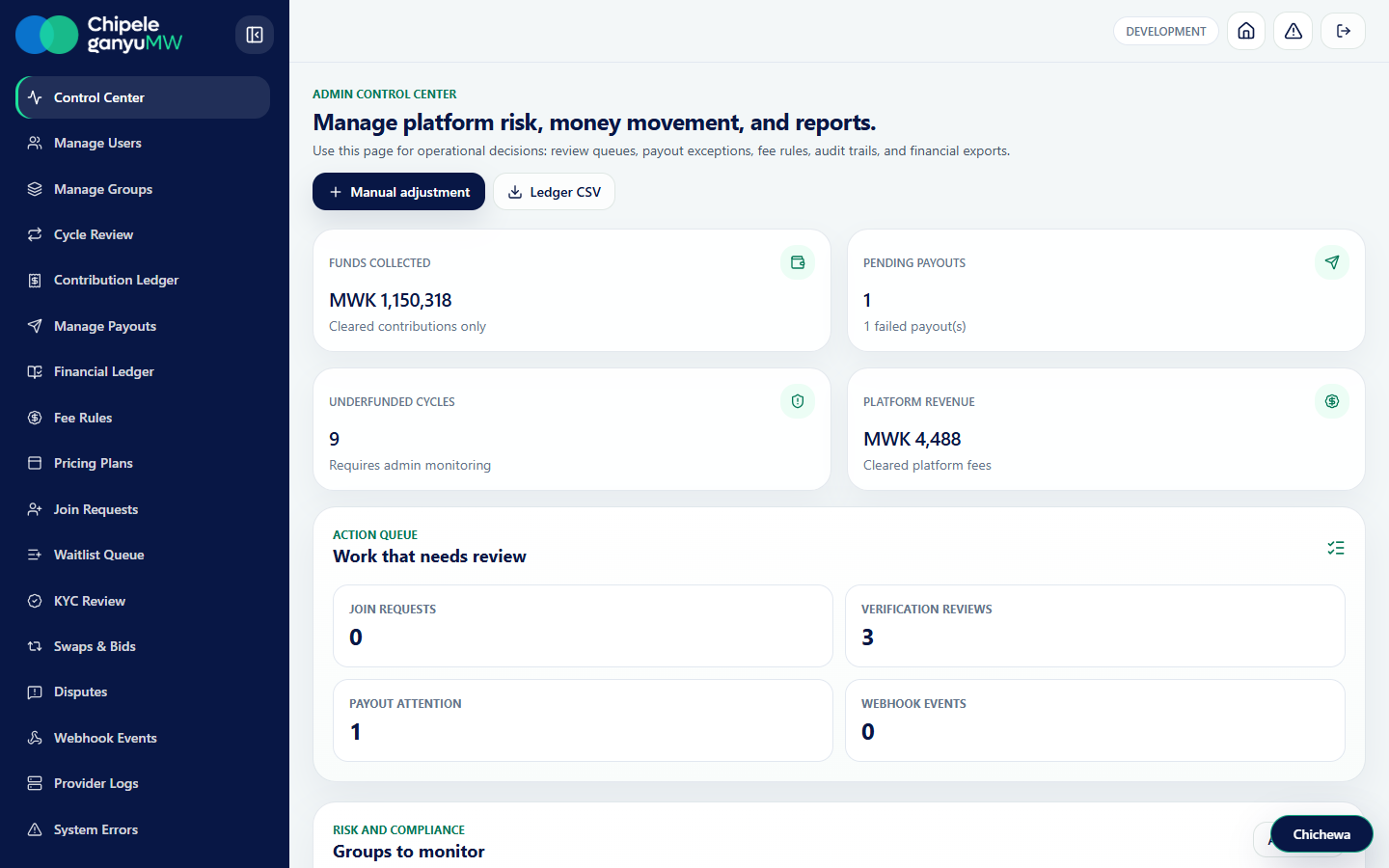Screen dimensions: 1389x868
Task: Open Webhook Events in the sidebar
Action: 143,738
